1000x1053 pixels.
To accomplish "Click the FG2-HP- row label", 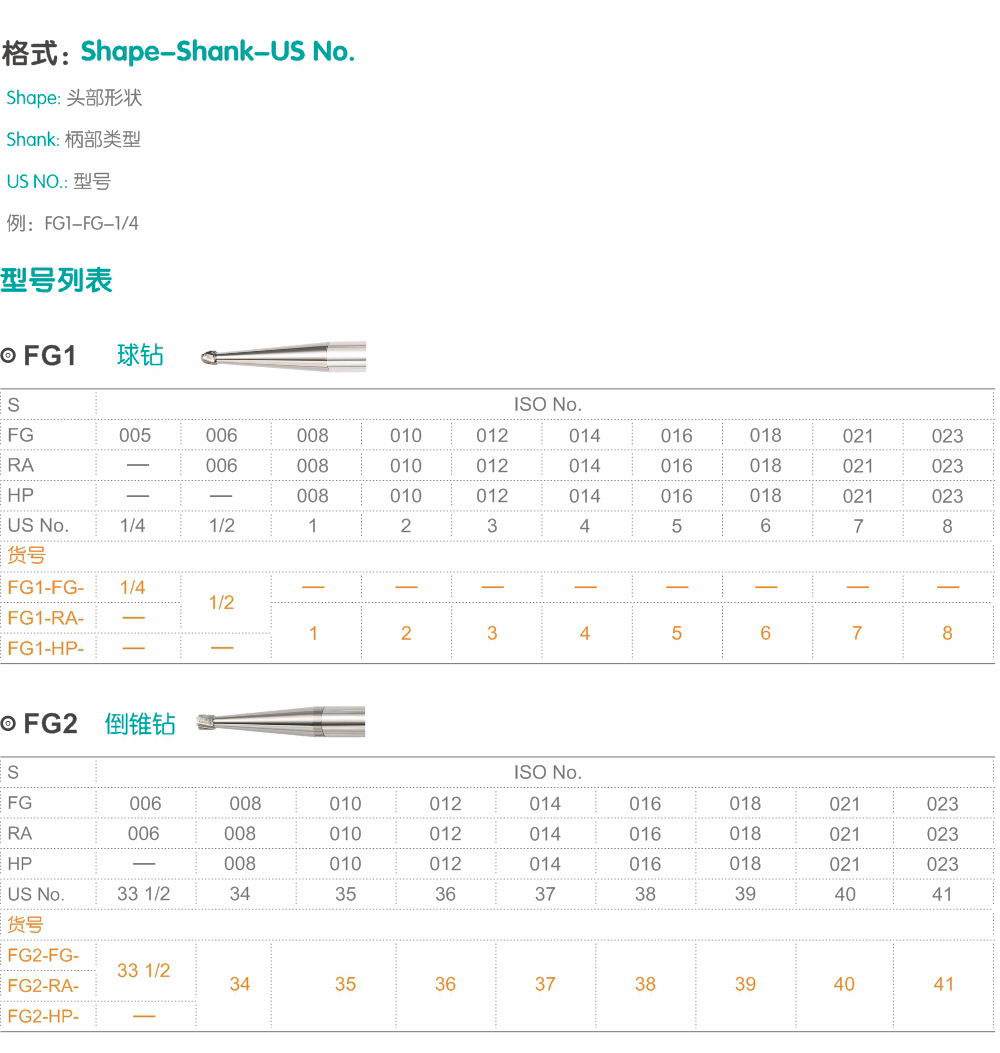I will pyautogui.click(x=44, y=1016).
